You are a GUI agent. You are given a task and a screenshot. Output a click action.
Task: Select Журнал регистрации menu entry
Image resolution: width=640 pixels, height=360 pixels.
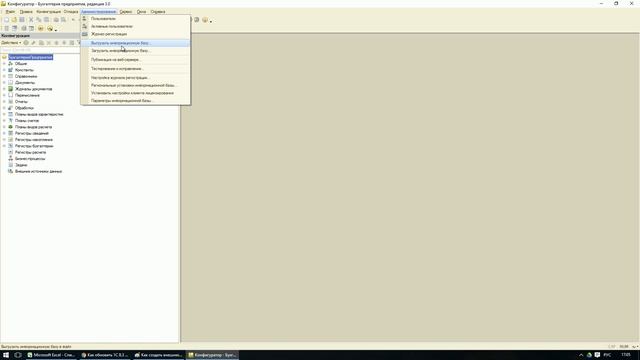pyautogui.click(x=136, y=34)
